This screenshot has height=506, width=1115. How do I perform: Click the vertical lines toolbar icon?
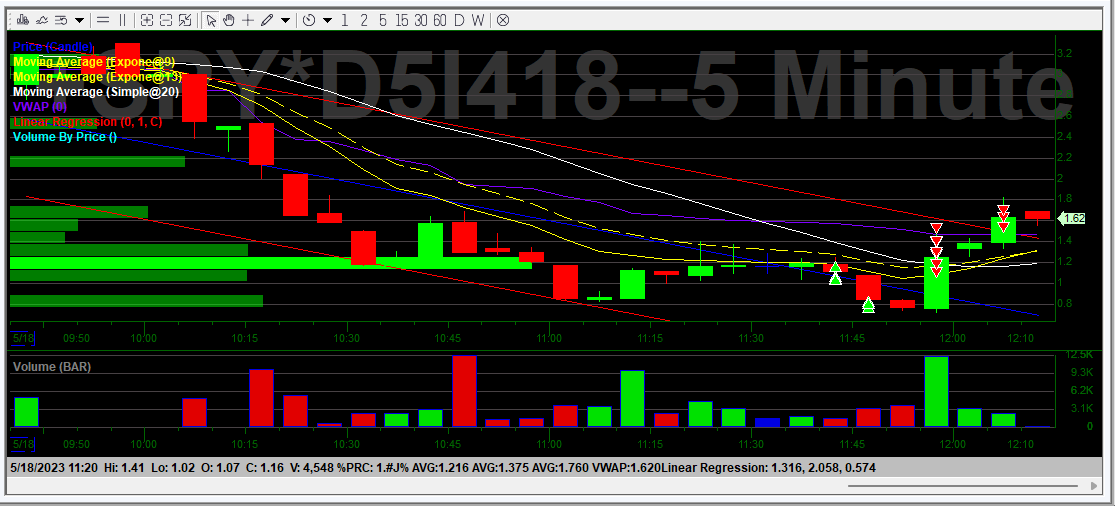point(122,20)
